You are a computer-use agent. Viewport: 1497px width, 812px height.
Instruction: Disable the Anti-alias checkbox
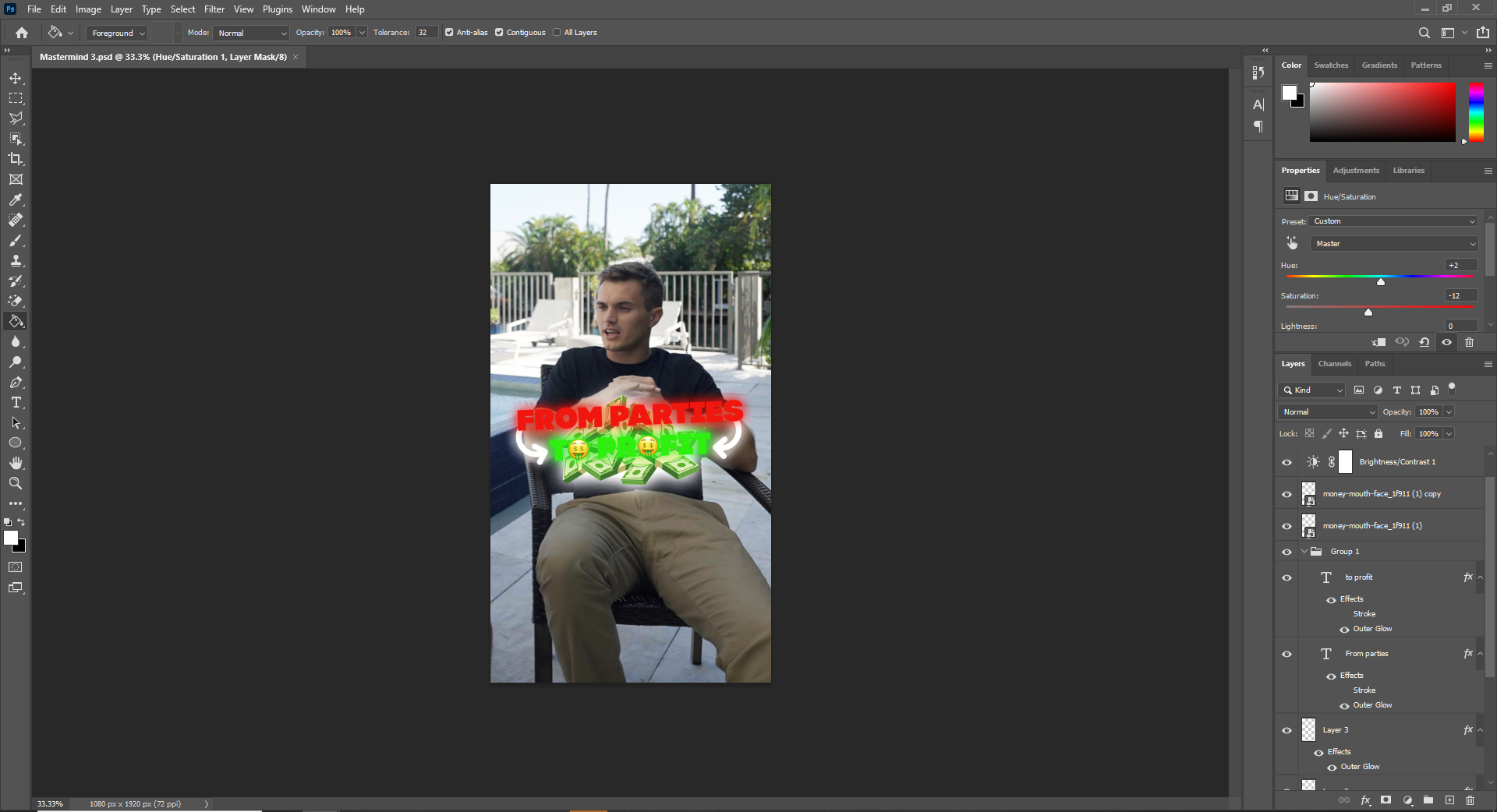(449, 33)
